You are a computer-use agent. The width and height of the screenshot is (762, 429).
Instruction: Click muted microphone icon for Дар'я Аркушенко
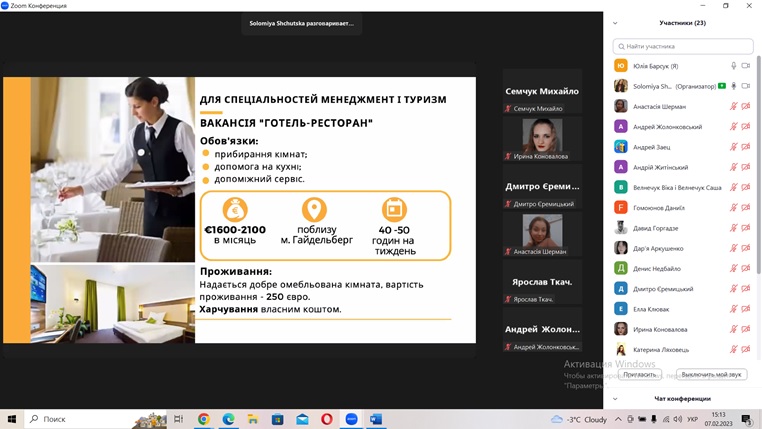(x=734, y=248)
